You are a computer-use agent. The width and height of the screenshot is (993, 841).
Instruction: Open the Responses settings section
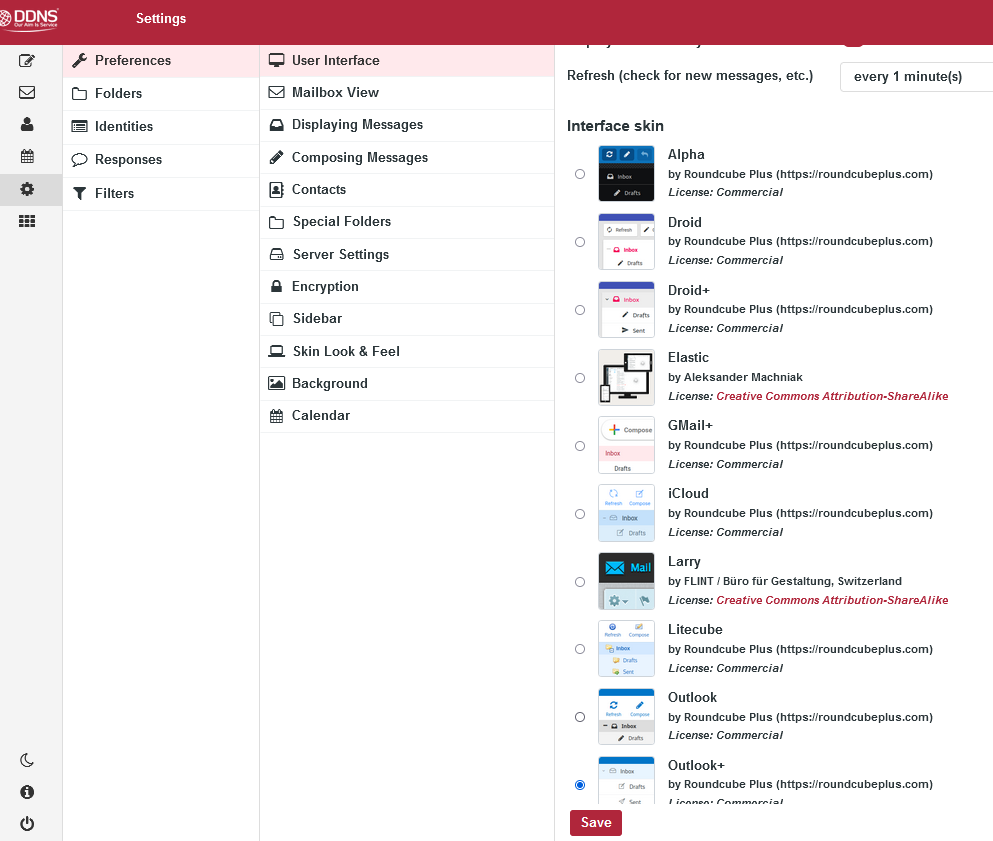161,160
